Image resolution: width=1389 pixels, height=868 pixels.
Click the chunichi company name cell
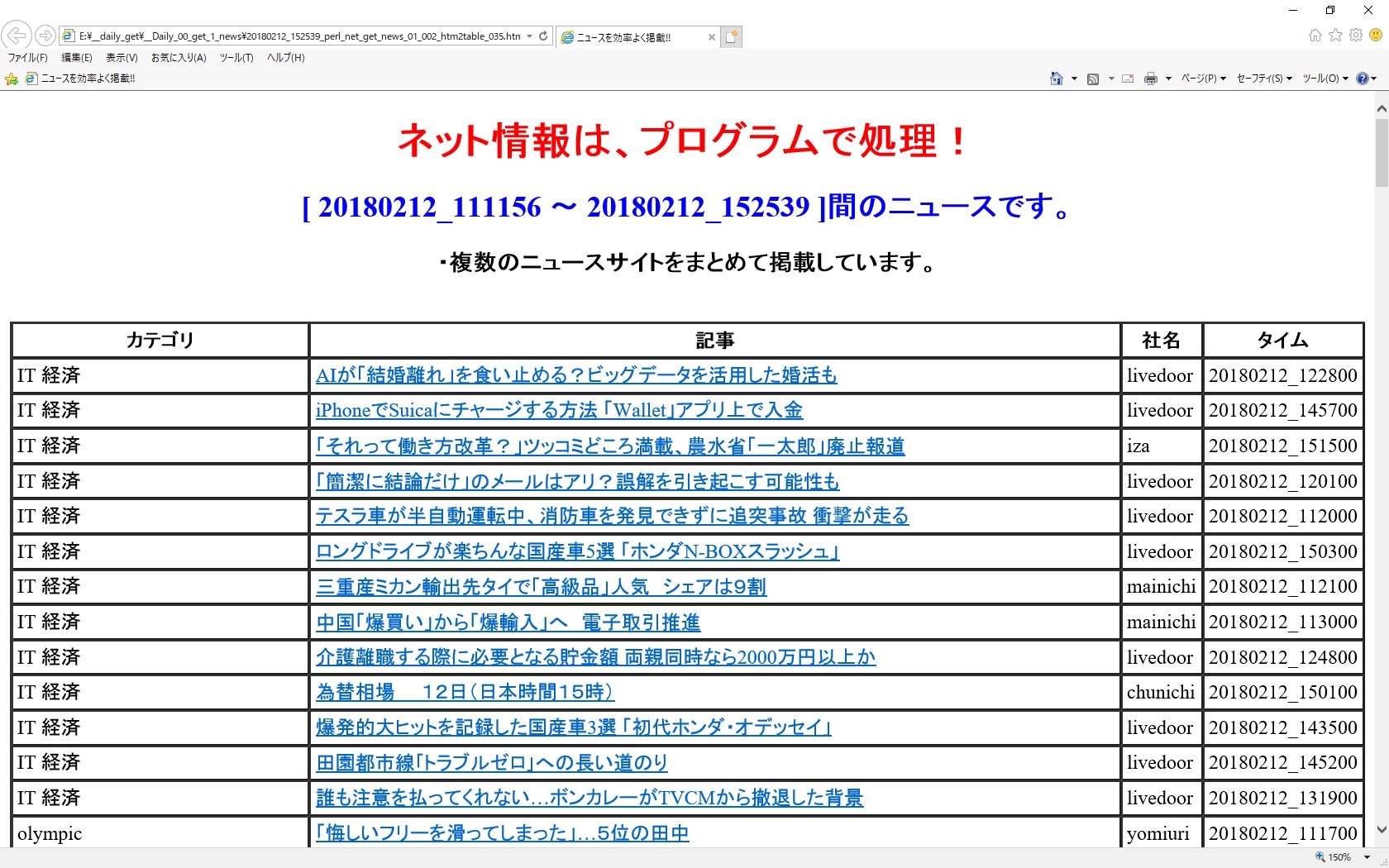point(1162,692)
